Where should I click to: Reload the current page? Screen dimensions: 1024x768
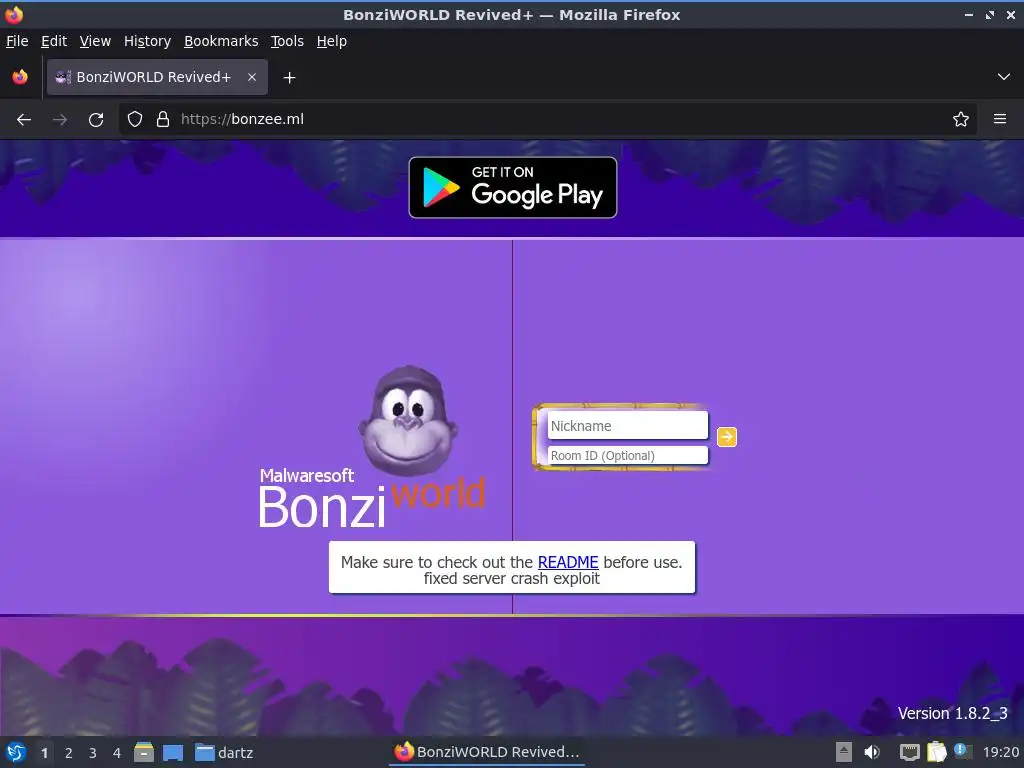click(96, 120)
